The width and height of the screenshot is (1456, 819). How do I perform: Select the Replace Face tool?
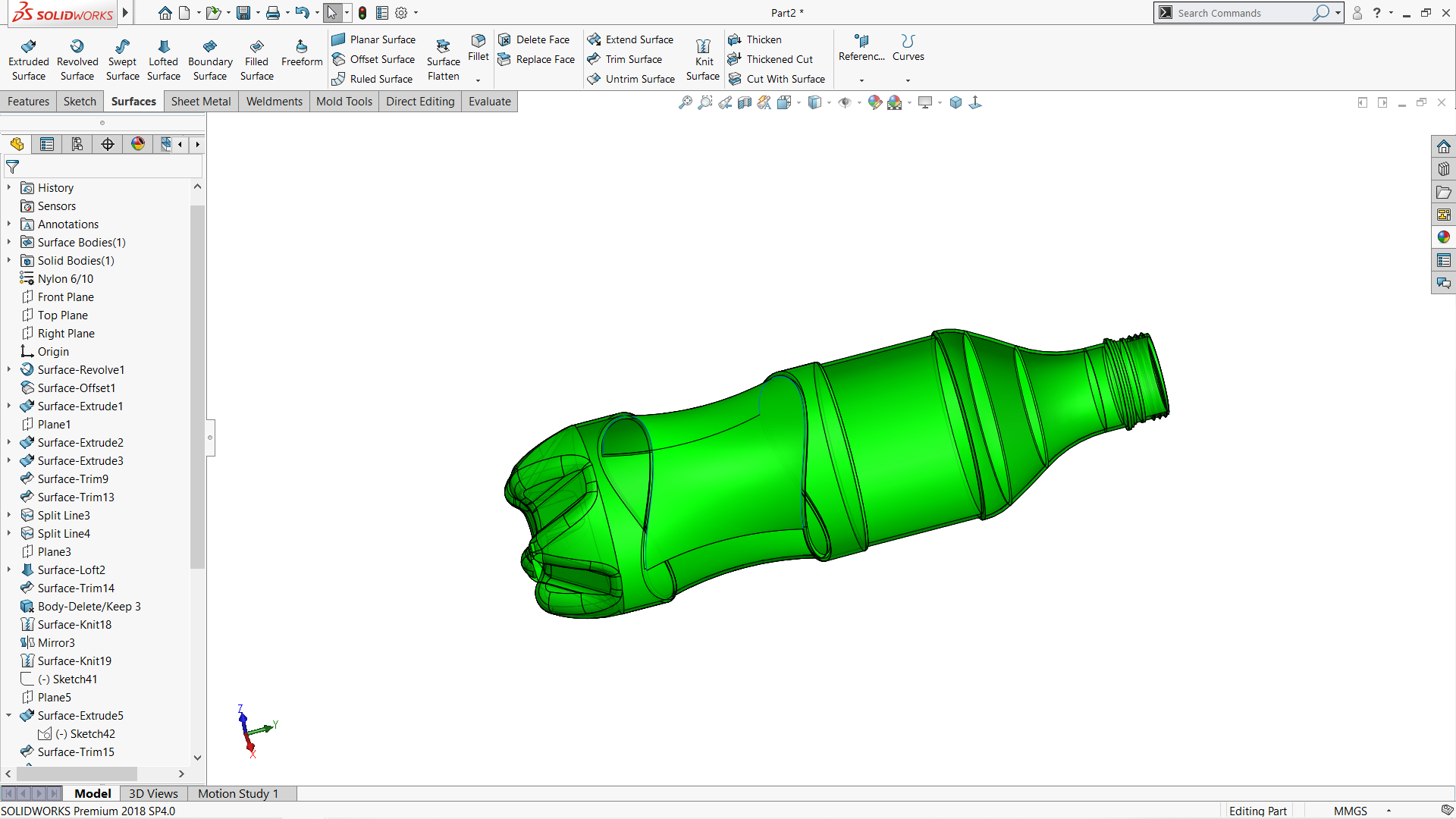(x=536, y=59)
